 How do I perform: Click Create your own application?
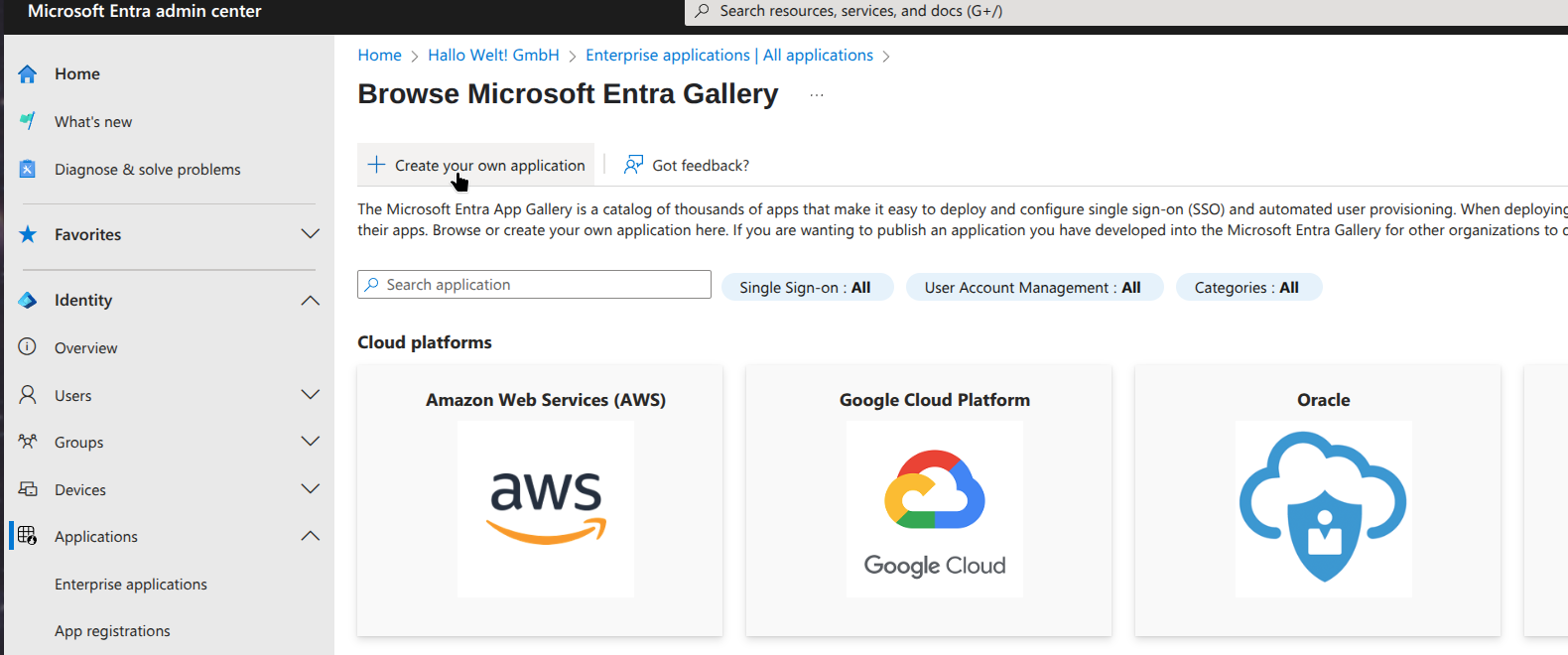tap(476, 165)
